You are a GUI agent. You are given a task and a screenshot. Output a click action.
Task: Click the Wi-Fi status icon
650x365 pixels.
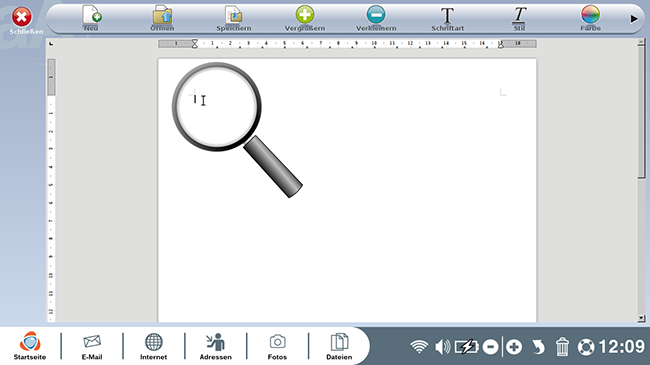tap(419, 346)
